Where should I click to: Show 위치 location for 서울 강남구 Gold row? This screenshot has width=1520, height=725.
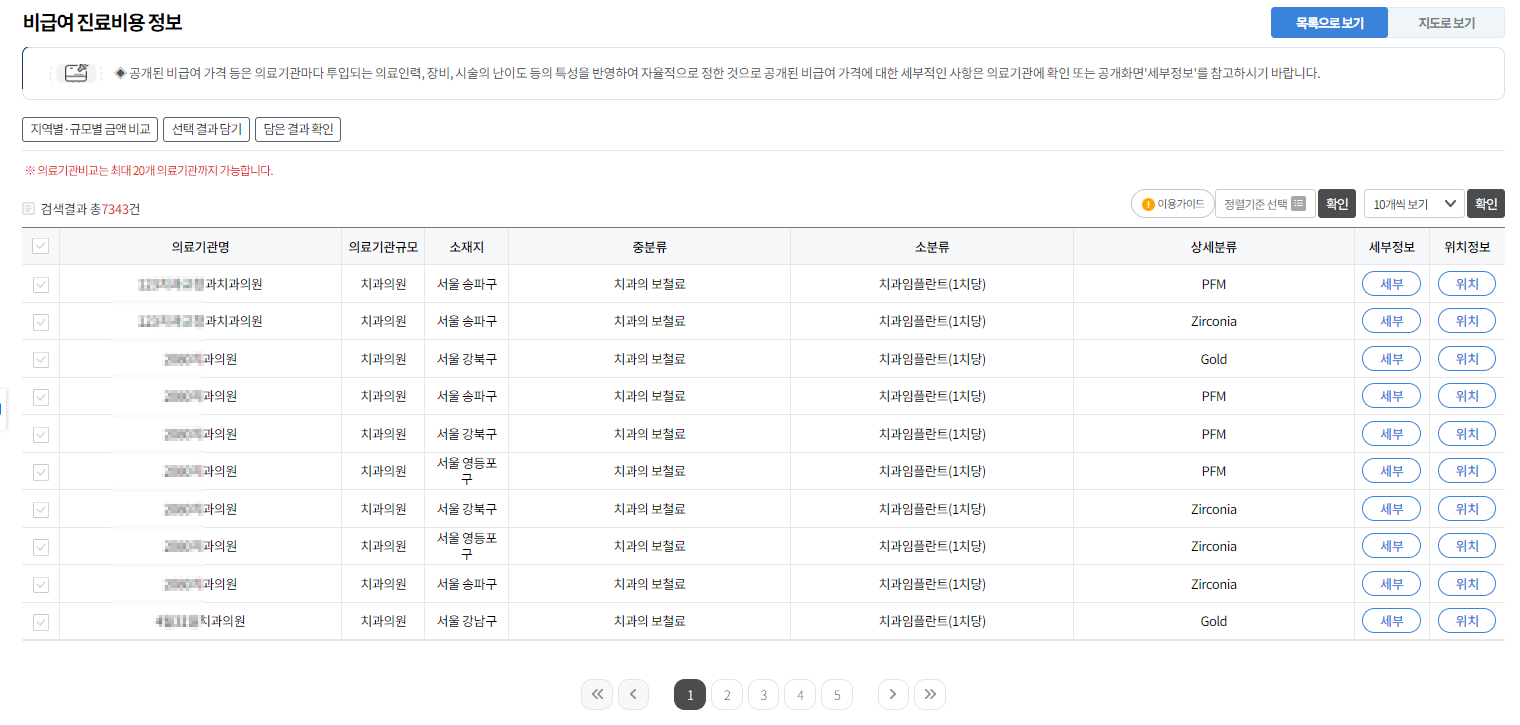click(x=1467, y=621)
